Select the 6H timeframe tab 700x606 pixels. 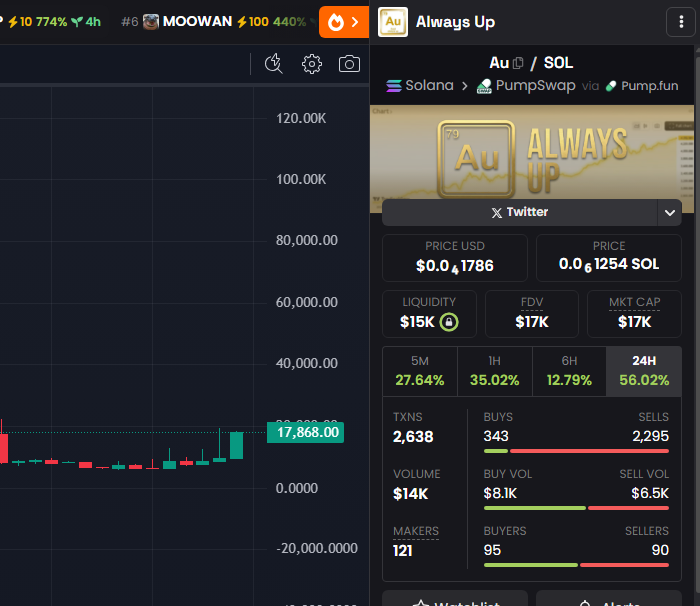tap(569, 371)
